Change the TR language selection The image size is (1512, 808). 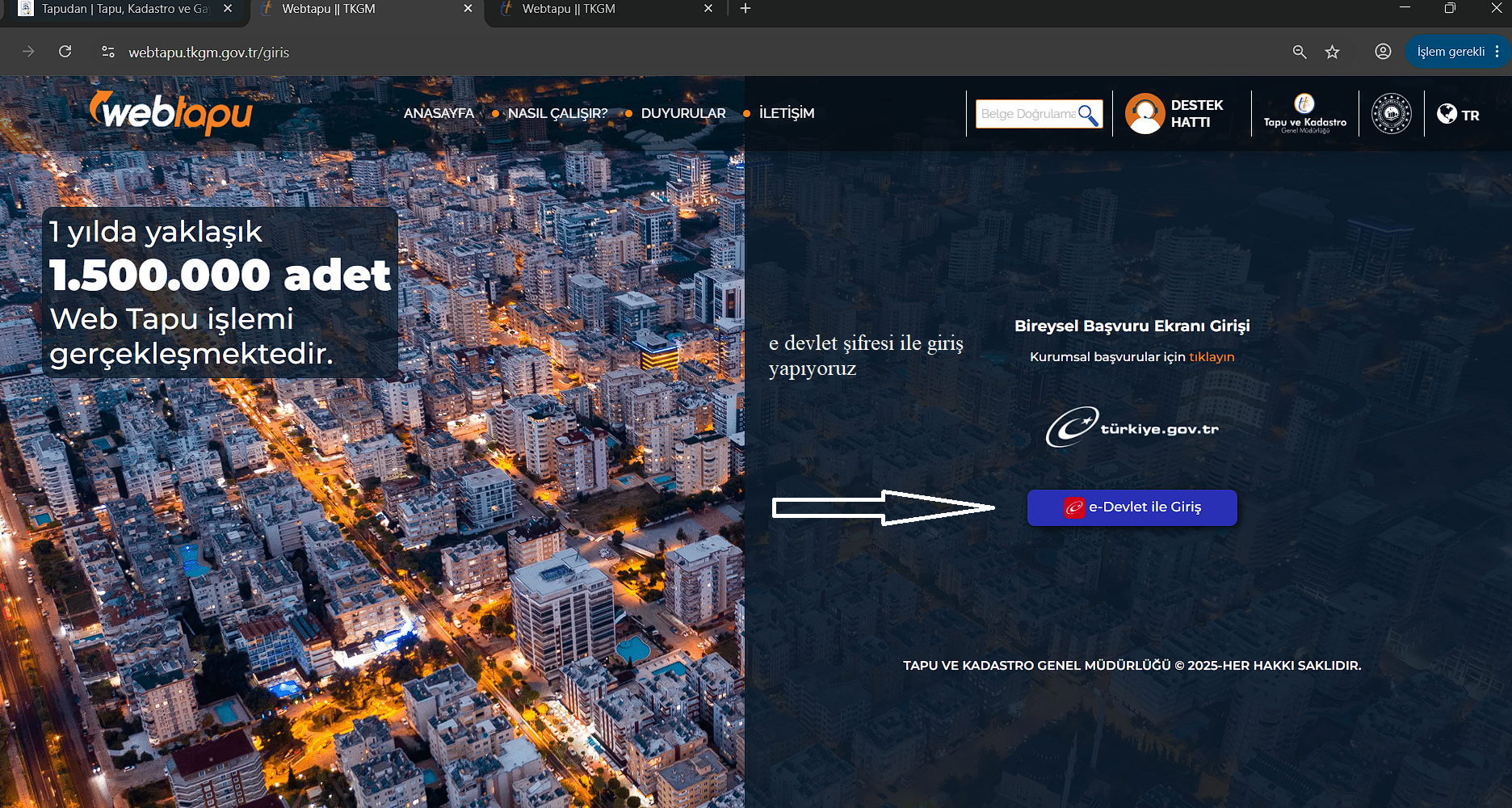[1470, 116]
